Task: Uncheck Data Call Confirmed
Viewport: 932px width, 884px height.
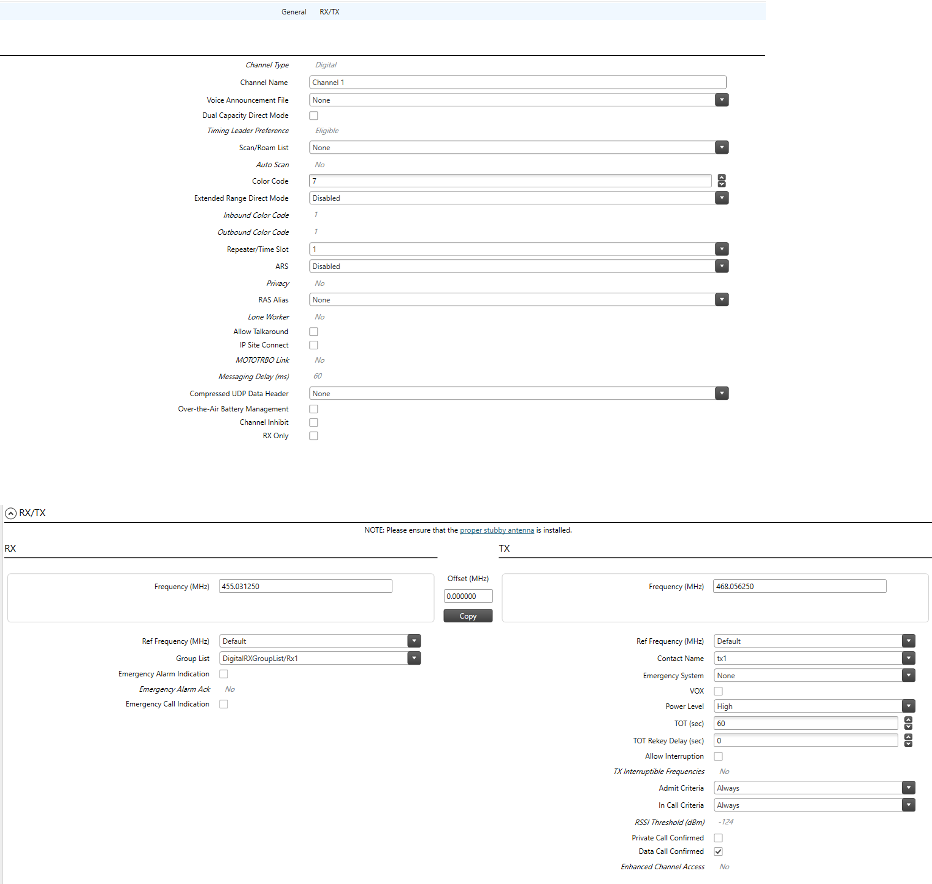Action: [x=717, y=851]
